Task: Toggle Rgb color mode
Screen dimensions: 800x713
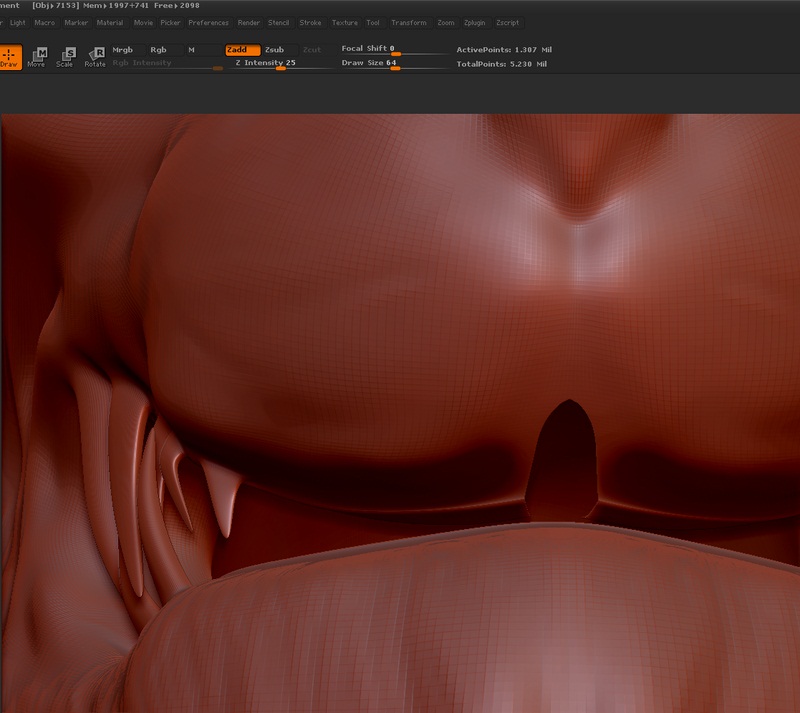Action: (x=158, y=49)
